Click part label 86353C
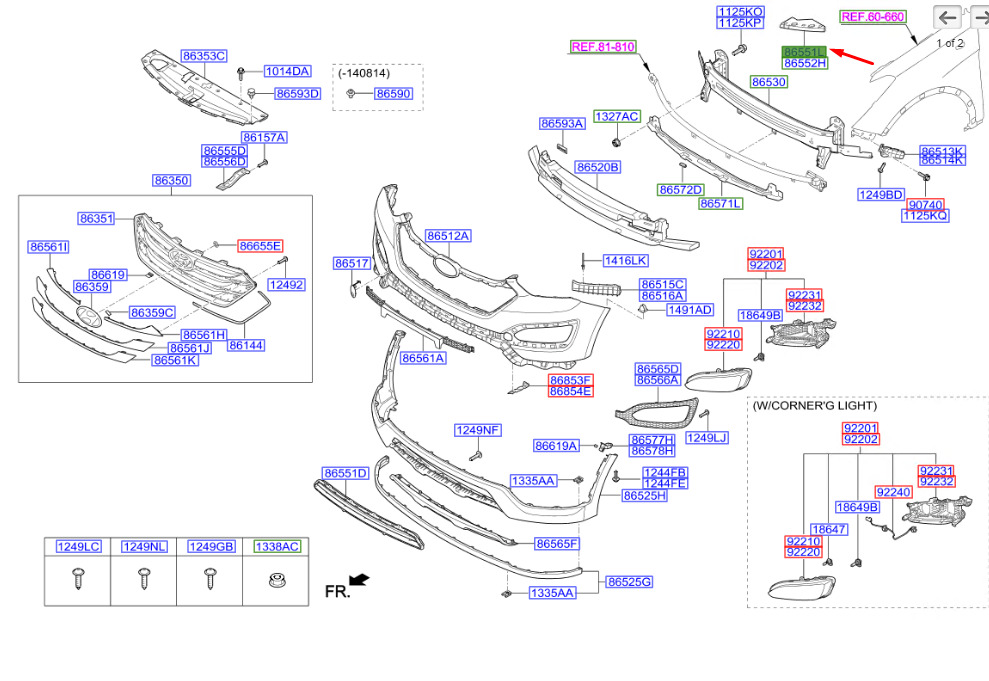 tap(204, 56)
